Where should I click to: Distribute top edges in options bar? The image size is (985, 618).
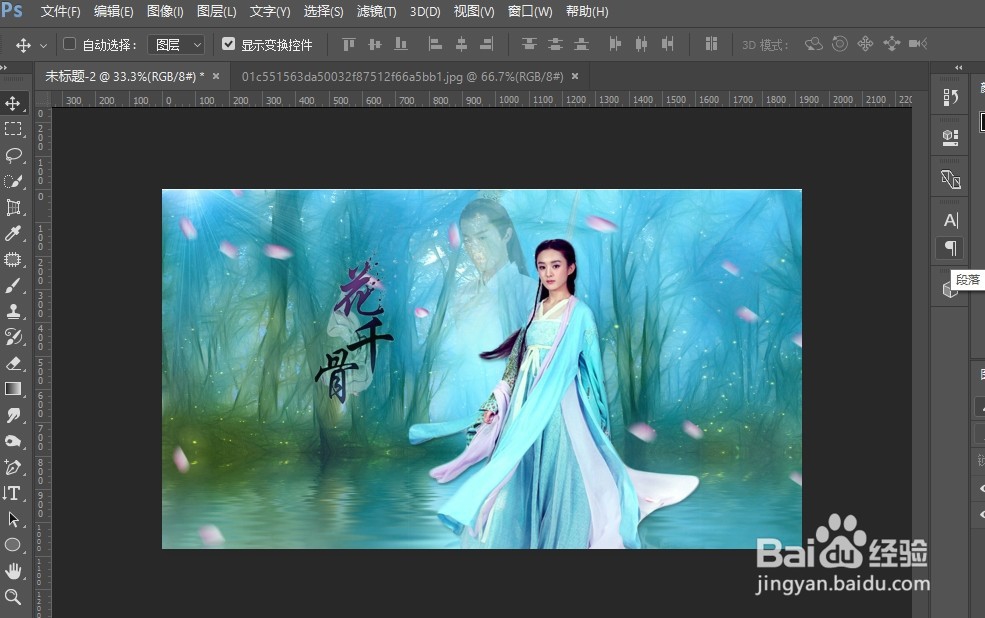530,44
